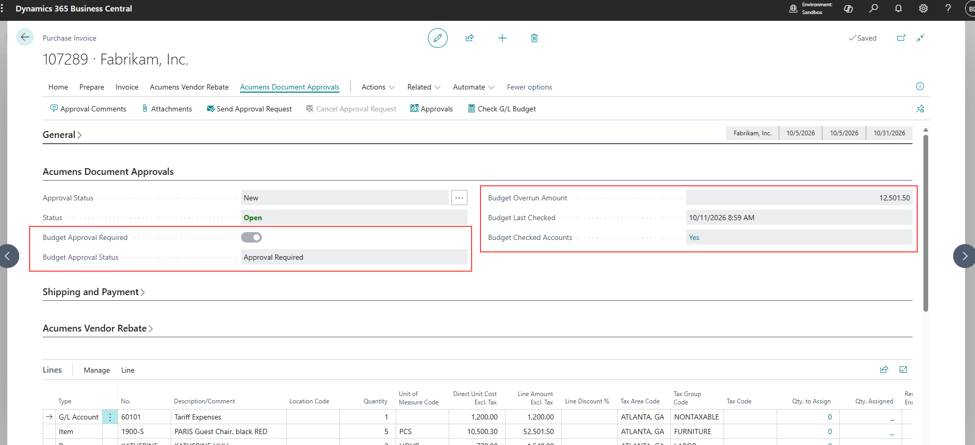The image size is (975, 445).
Task: Click the FURNITURE tax group cell
Action: point(696,431)
